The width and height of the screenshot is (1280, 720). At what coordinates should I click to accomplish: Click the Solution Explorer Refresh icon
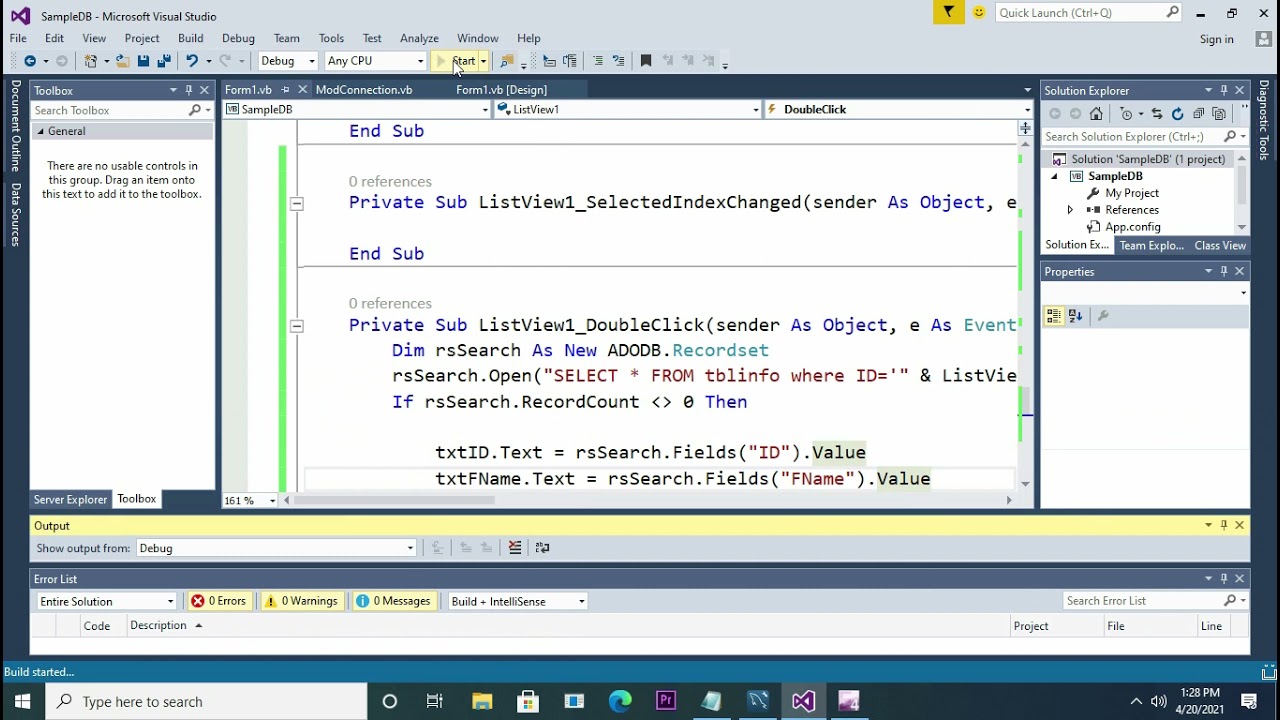pyautogui.click(x=1177, y=114)
